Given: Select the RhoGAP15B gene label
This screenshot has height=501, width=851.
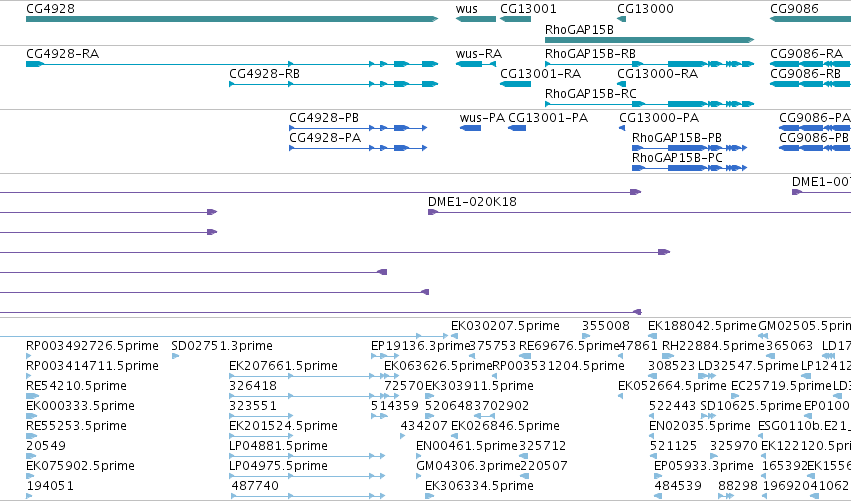Looking at the screenshot, I should click(579, 29).
